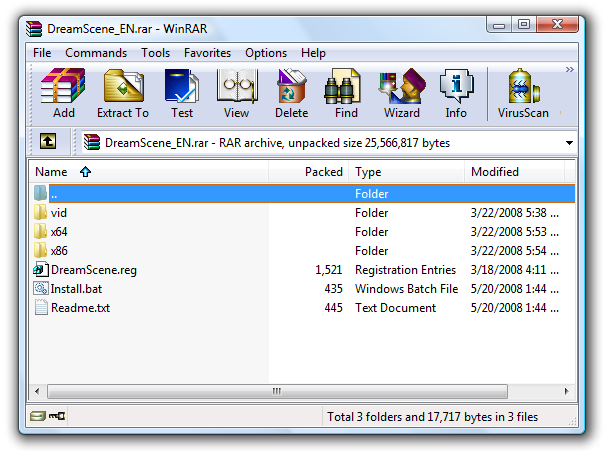
Task: Click the parent folder icon in list
Action: (40, 193)
